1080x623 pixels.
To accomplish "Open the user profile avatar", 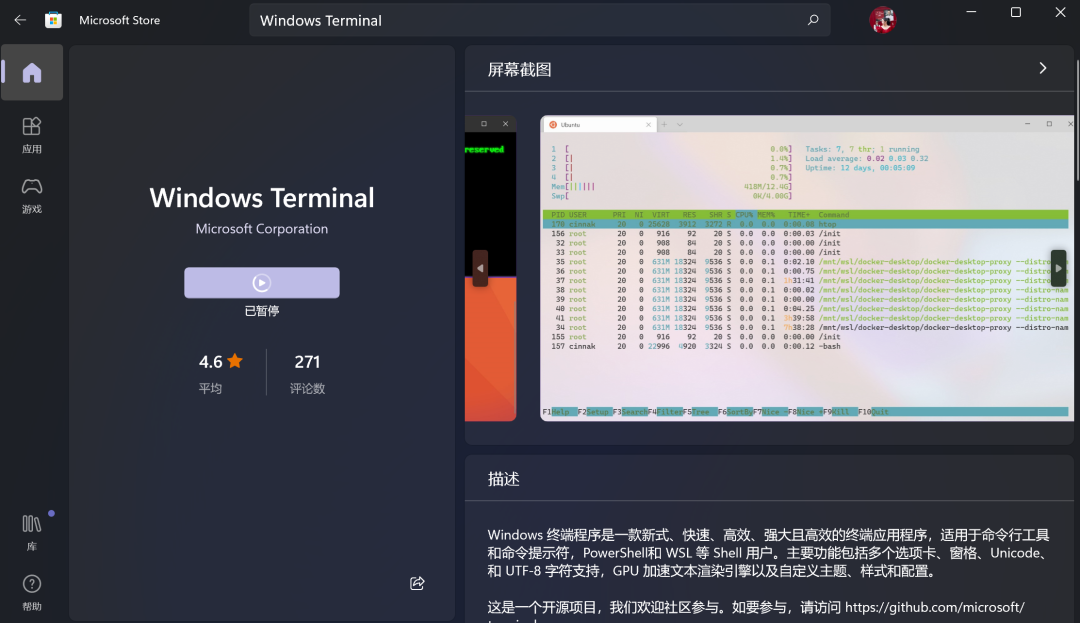I will (882, 20).
